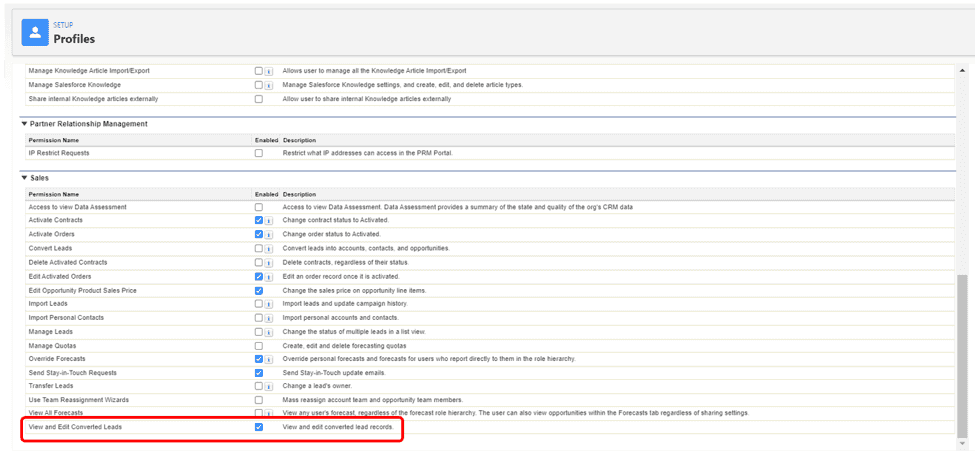Viewport: 975px width, 455px height.
Task: Click the Sales section heading
Action: (x=39, y=178)
